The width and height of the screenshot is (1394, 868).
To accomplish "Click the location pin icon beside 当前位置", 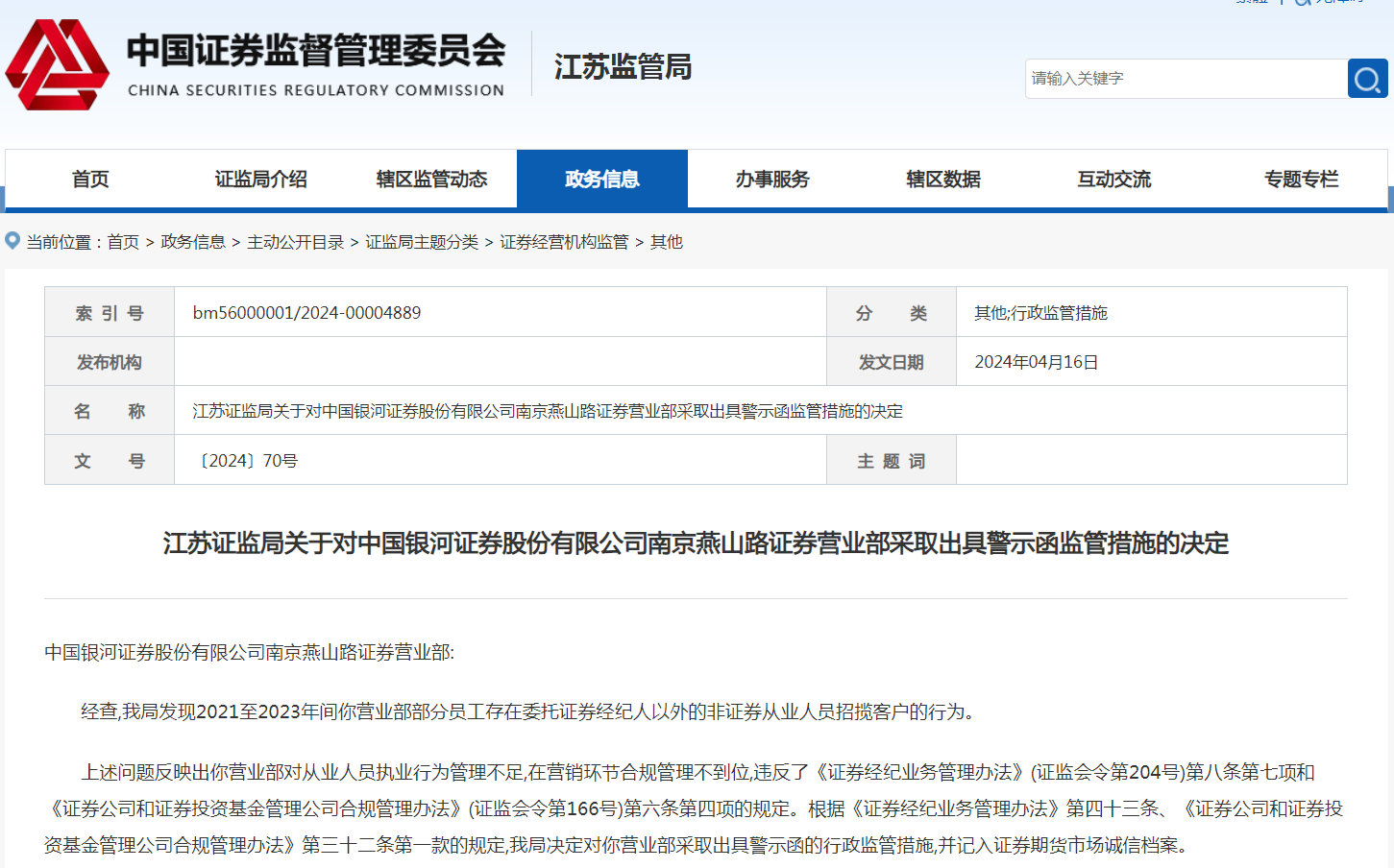I will click(12, 241).
